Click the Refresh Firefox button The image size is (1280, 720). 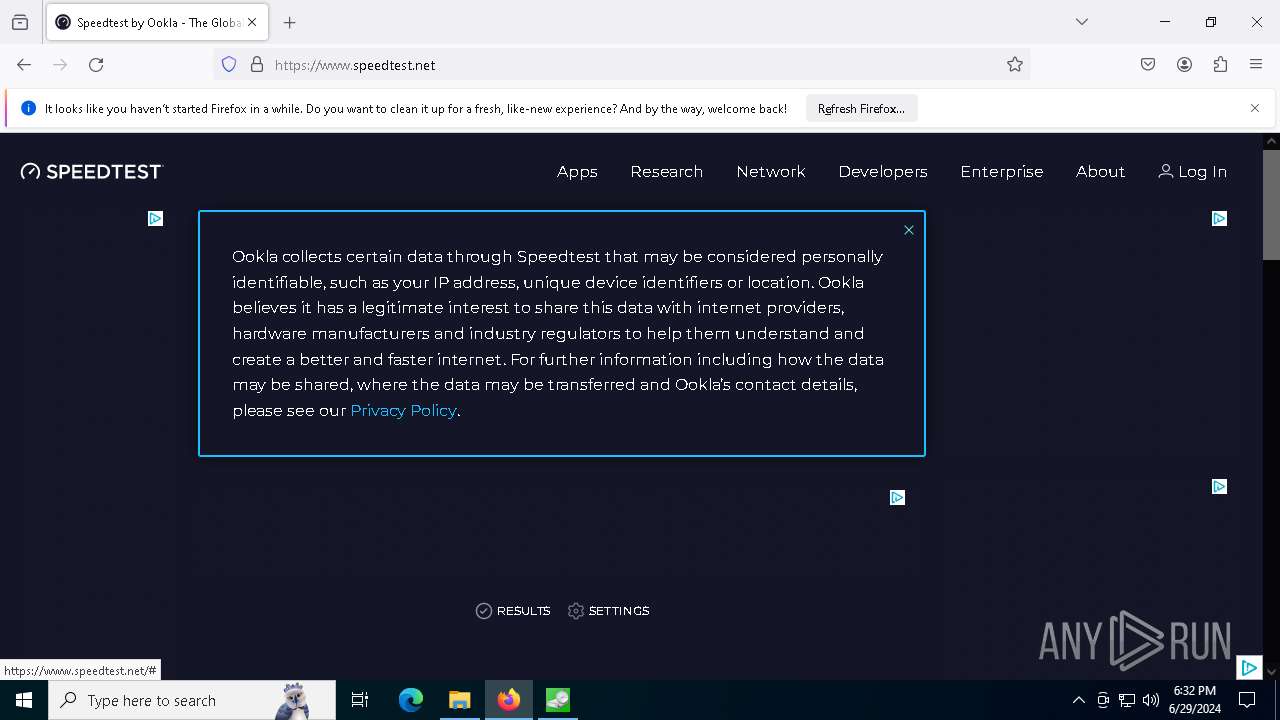pos(861,109)
